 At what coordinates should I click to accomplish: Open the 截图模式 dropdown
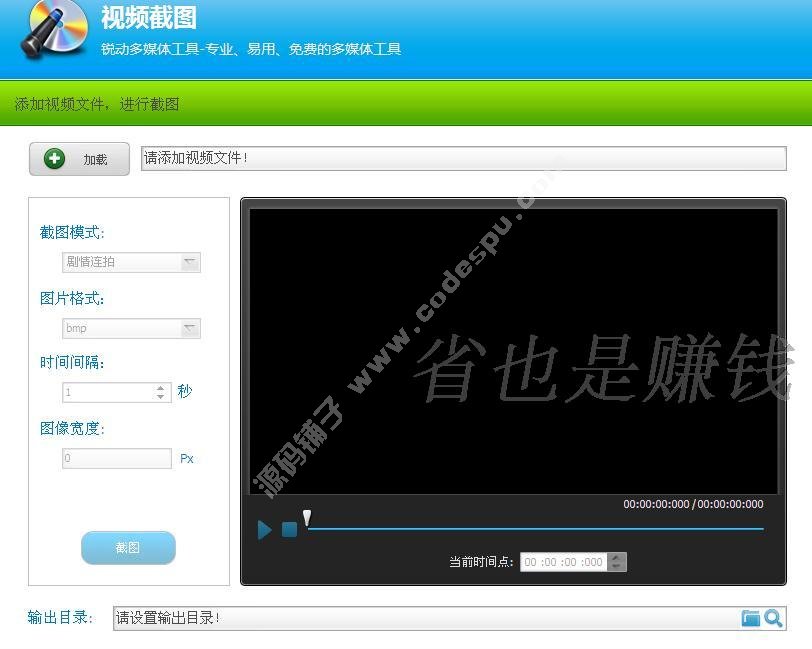coord(132,262)
